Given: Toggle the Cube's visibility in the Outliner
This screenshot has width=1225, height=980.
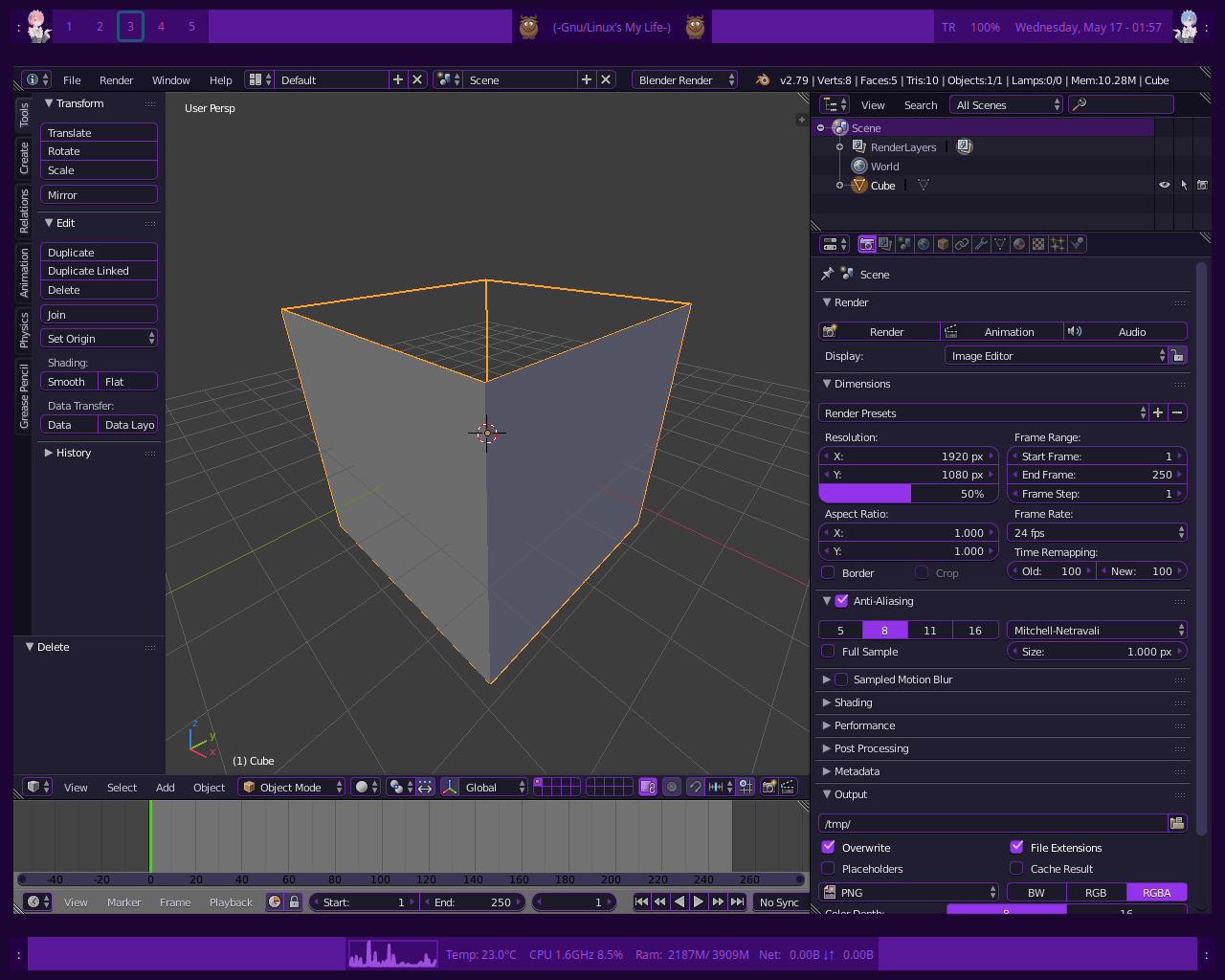Looking at the screenshot, I should [x=1164, y=185].
